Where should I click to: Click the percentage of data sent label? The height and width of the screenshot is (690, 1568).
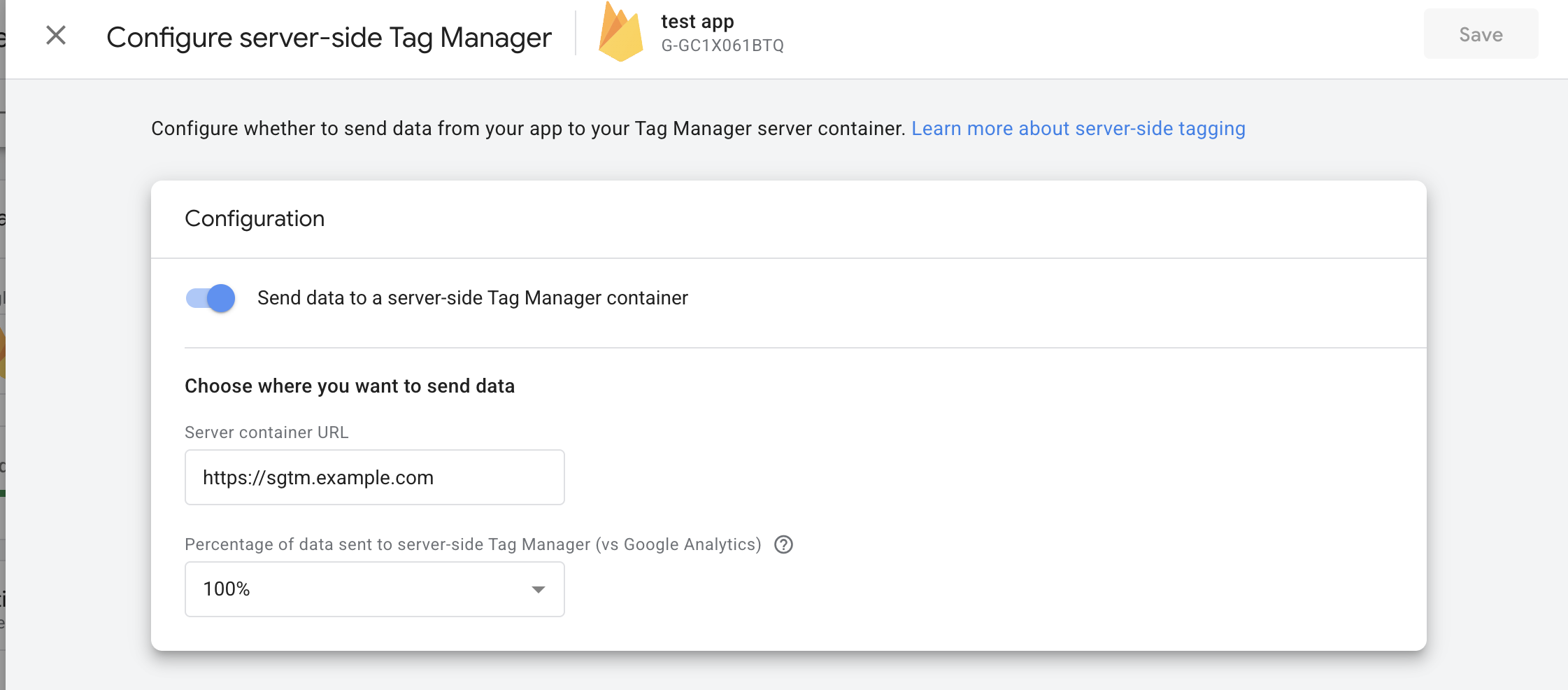[473, 544]
